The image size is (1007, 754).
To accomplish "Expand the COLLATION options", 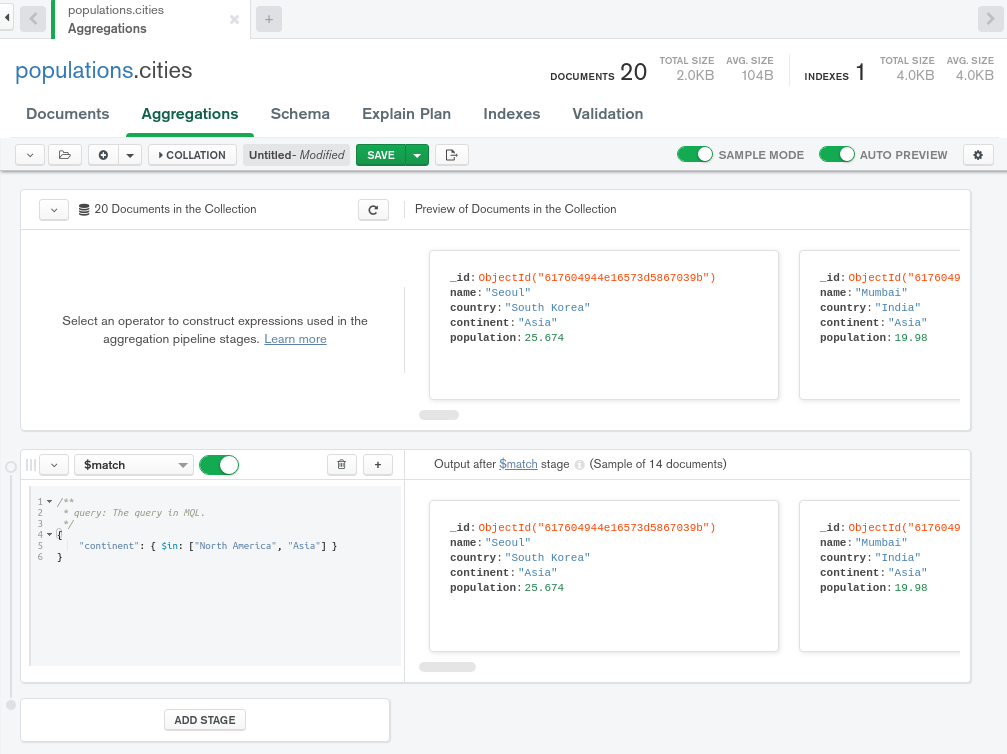I will [x=191, y=154].
